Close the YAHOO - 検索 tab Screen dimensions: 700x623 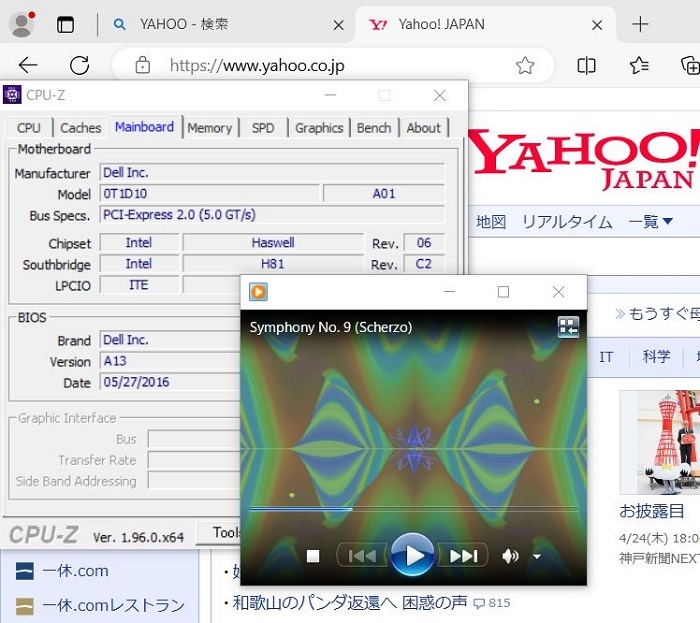338,25
